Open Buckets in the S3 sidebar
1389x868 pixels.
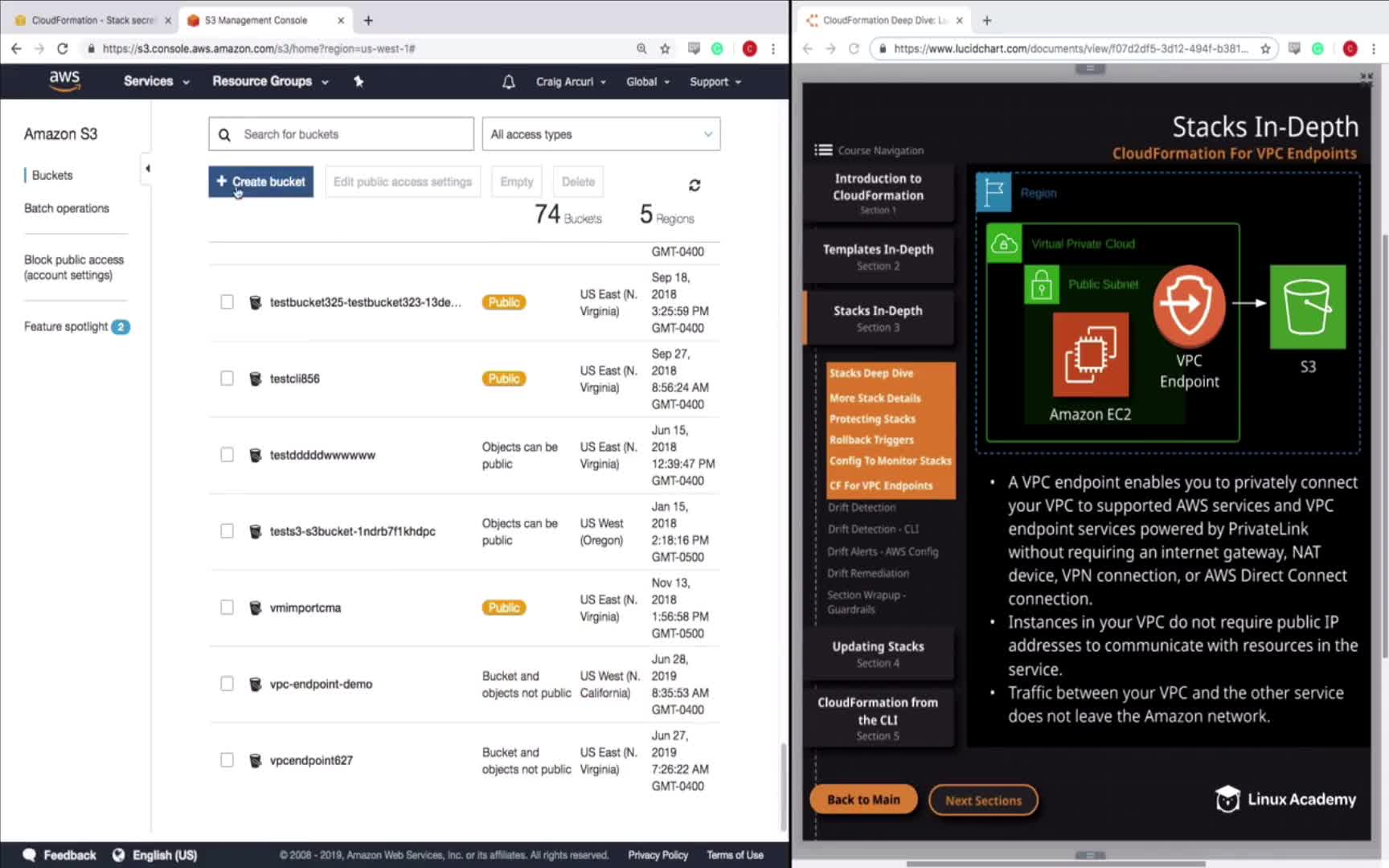click(52, 175)
